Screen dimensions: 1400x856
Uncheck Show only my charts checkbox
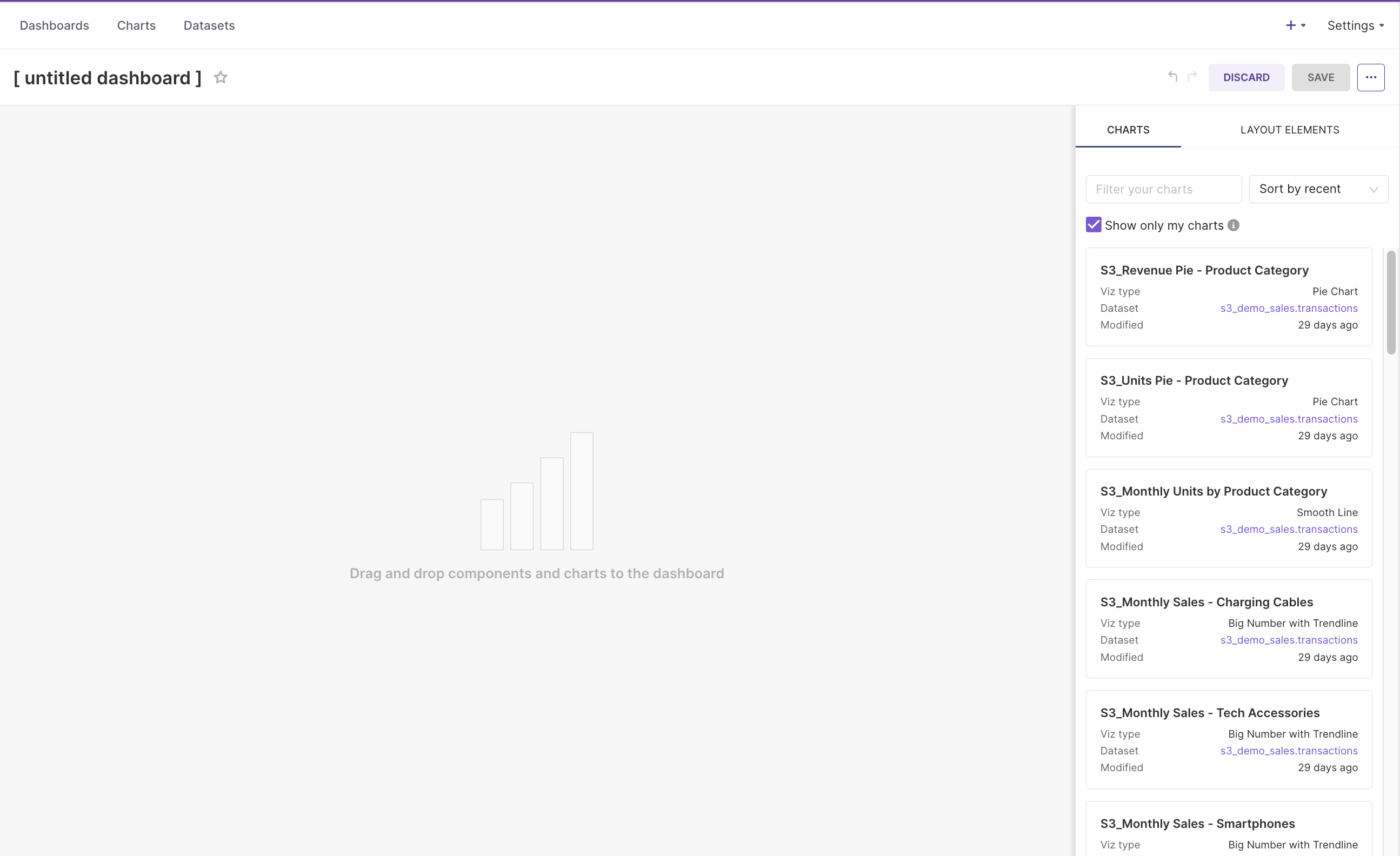click(x=1093, y=225)
